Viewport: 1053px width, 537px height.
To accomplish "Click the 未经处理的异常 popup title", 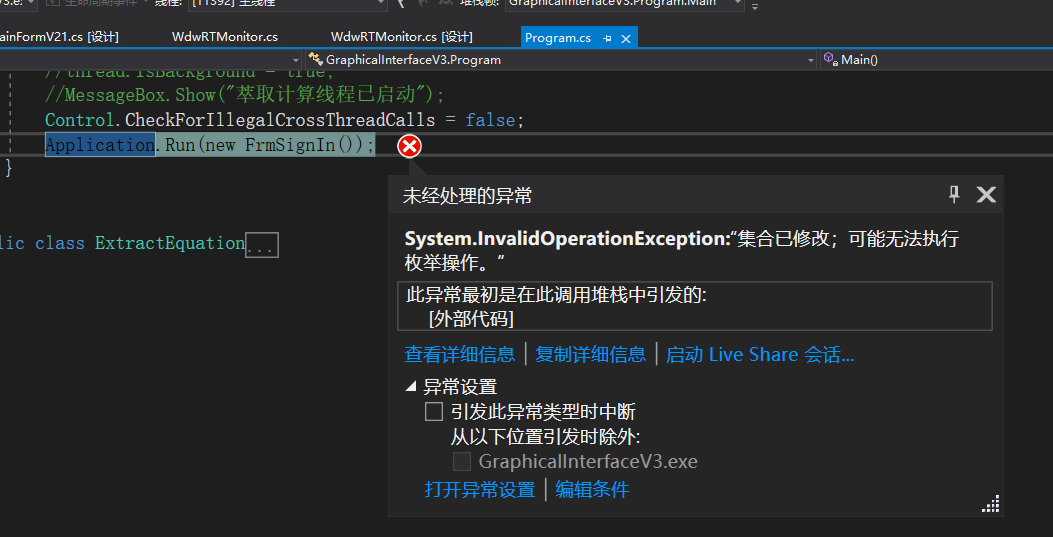I will (467, 195).
